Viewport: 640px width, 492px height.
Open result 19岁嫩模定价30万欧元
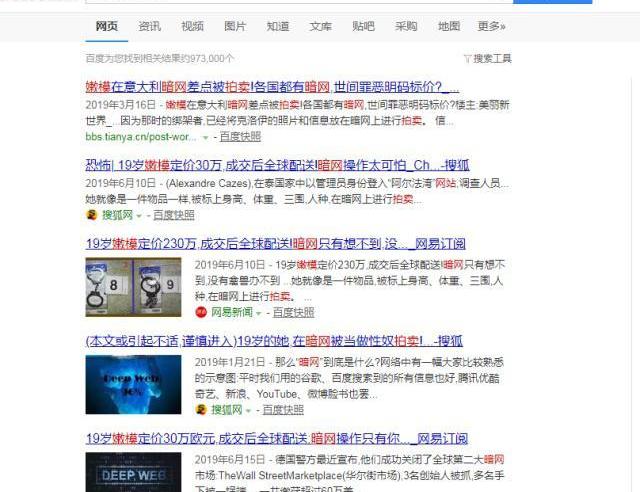point(277,439)
